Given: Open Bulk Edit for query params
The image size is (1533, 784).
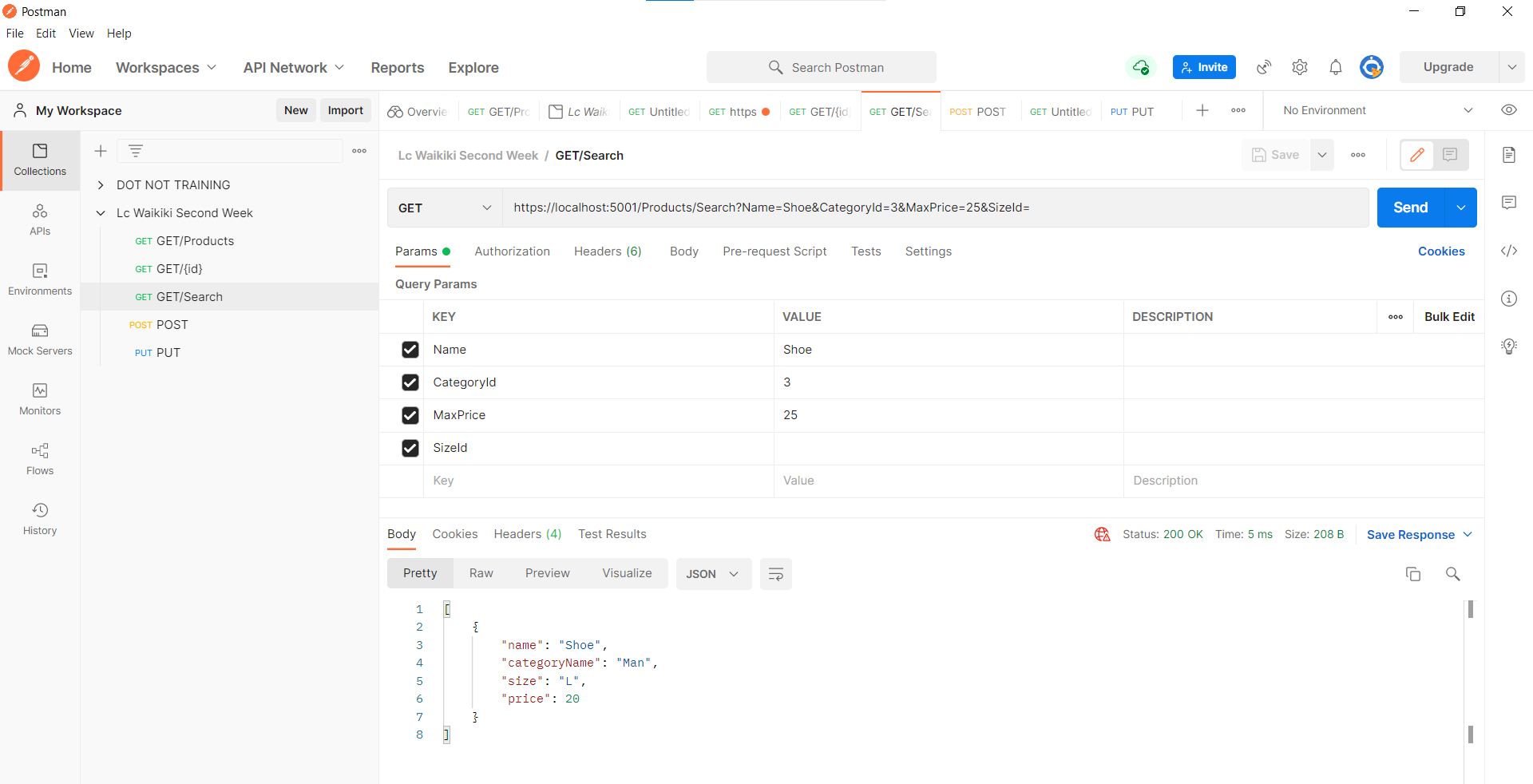Looking at the screenshot, I should (x=1449, y=316).
